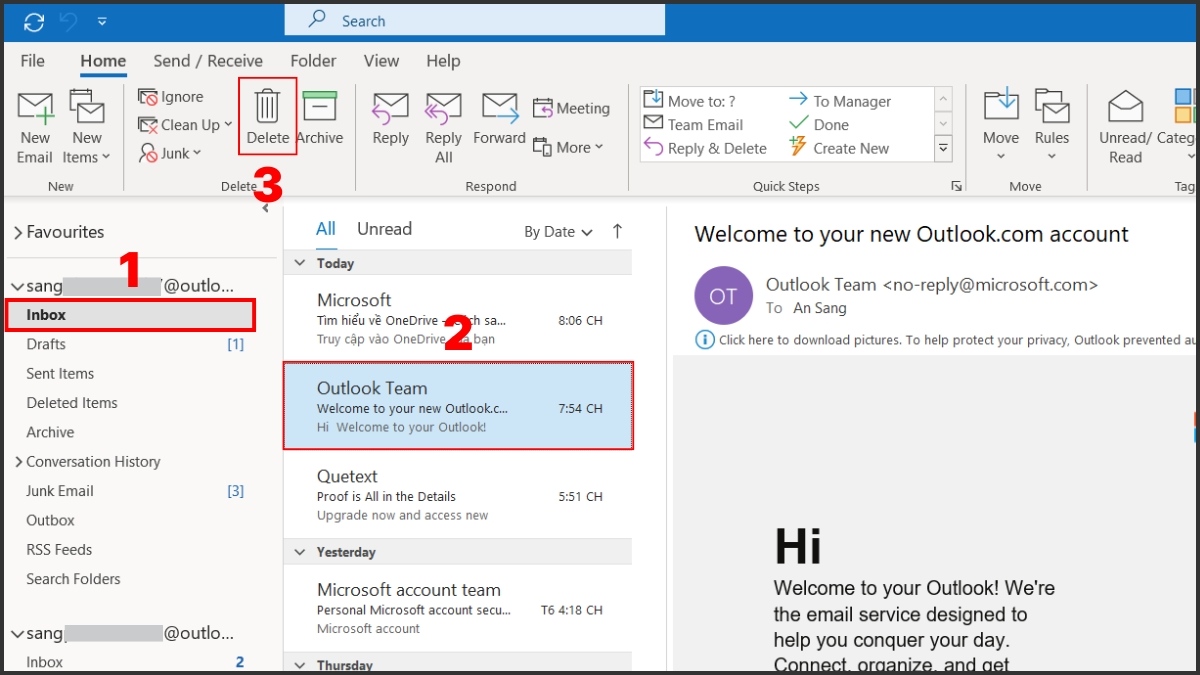The height and width of the screenshot is (675, 1200).
Task: Archive the selected message
Action: click(x=320, y=117)
